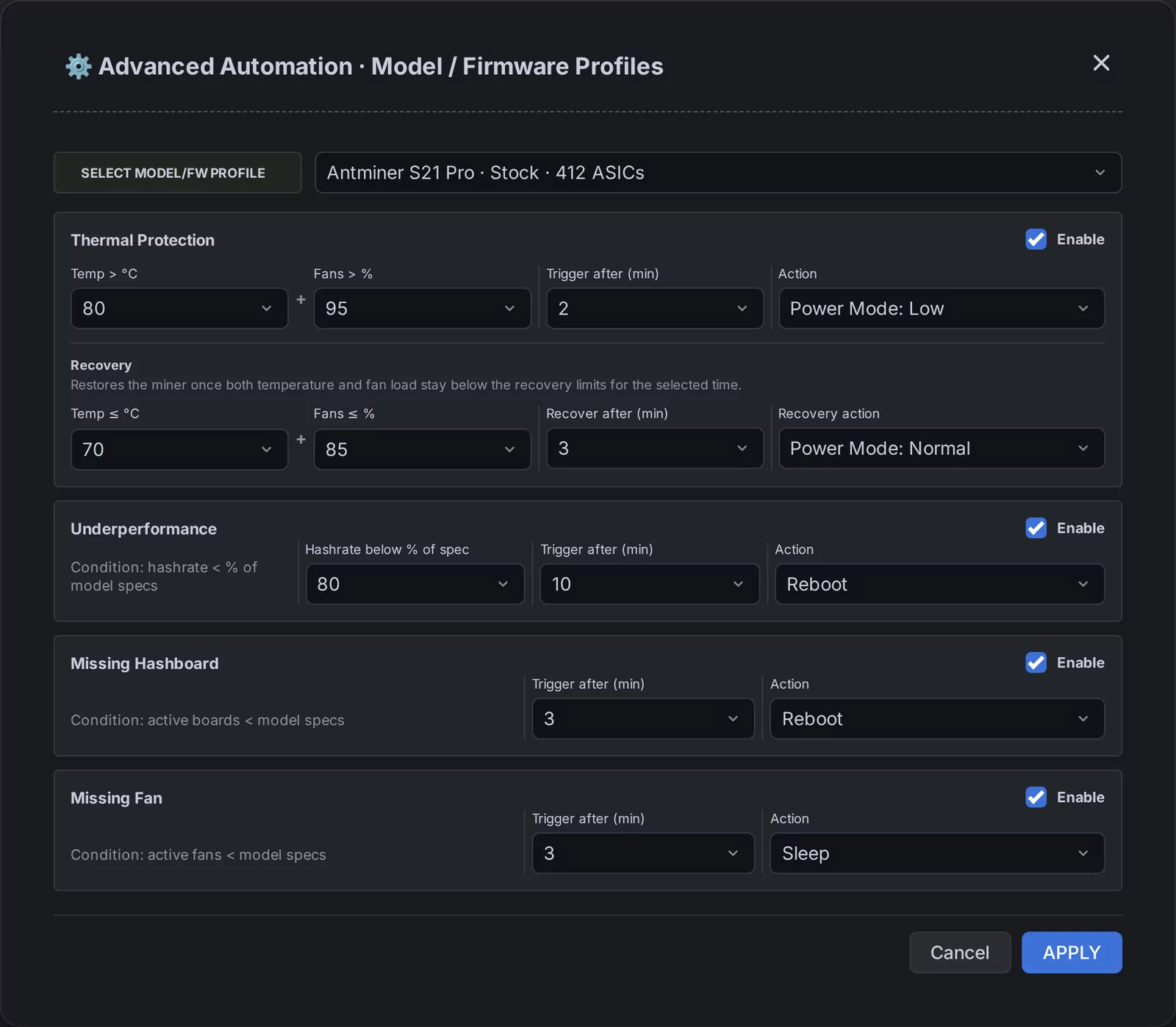Open Recovery Temp ≤ °C dropdown showing 70
Image resolution: width=1176 pixels, height=1027 pixels.
click(x=179, y=449)
